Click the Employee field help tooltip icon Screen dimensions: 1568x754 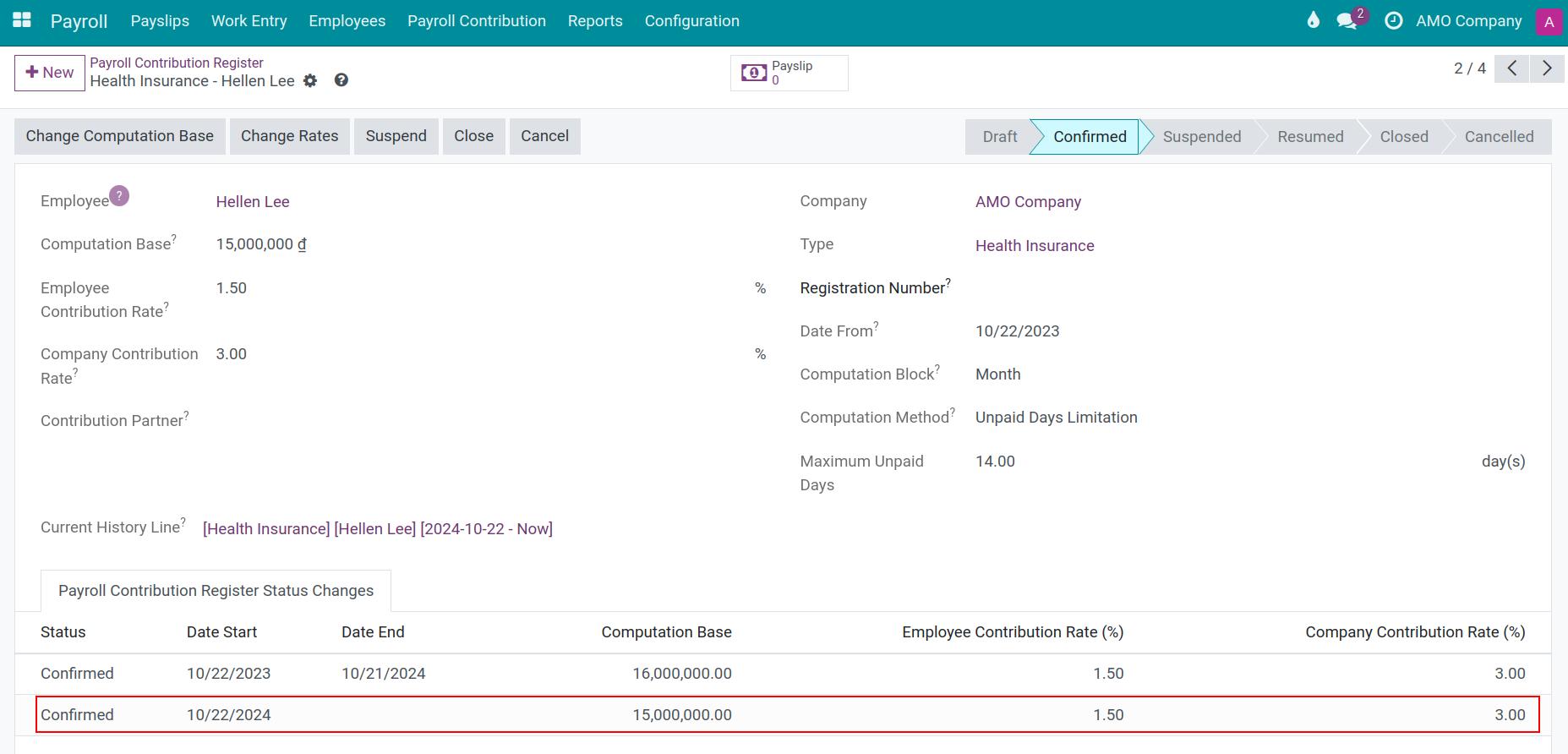pos(119,196)
